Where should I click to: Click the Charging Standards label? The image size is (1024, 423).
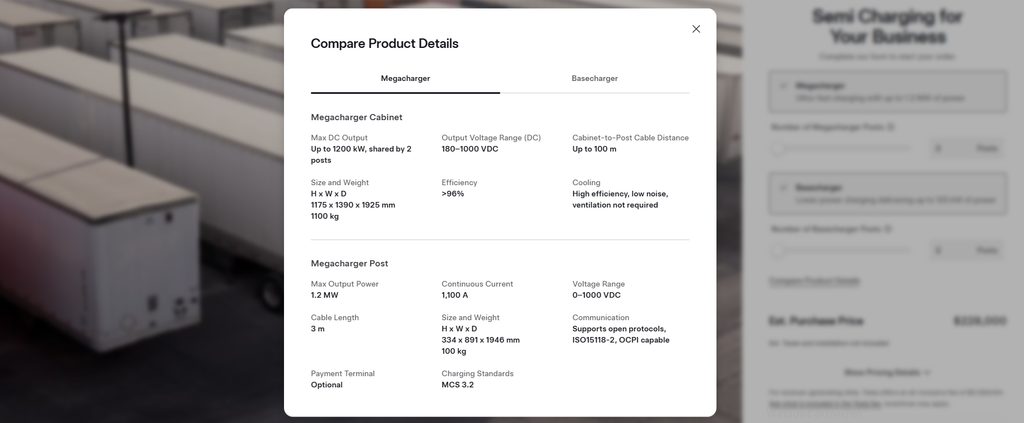click(x=477, y=374)
